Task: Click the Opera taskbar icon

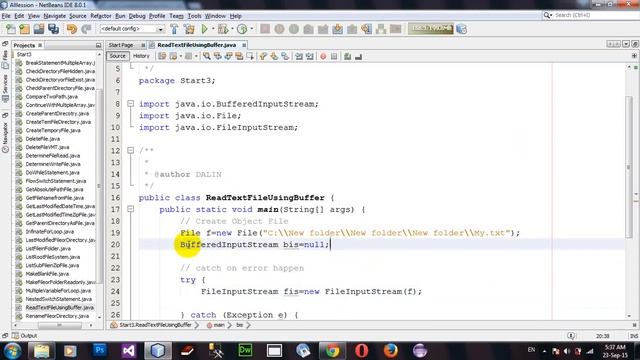Action: (x=362, y=350)
